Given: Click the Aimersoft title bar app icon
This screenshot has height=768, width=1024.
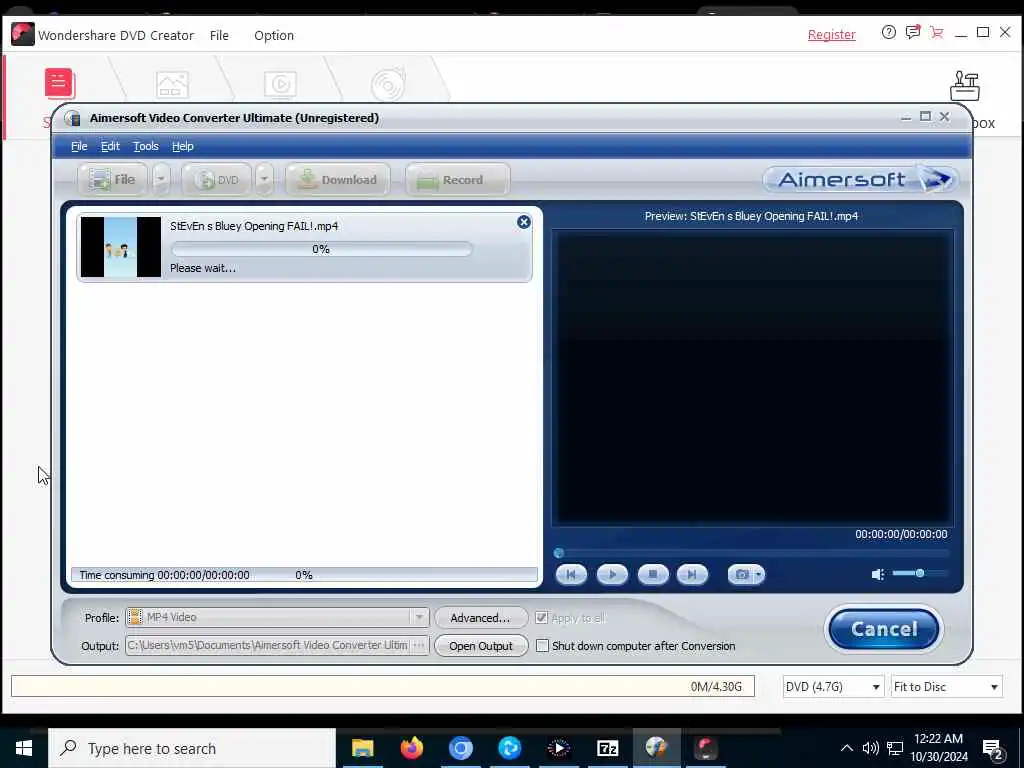Looking at the screenshot, I should click(x=72, y=118).
